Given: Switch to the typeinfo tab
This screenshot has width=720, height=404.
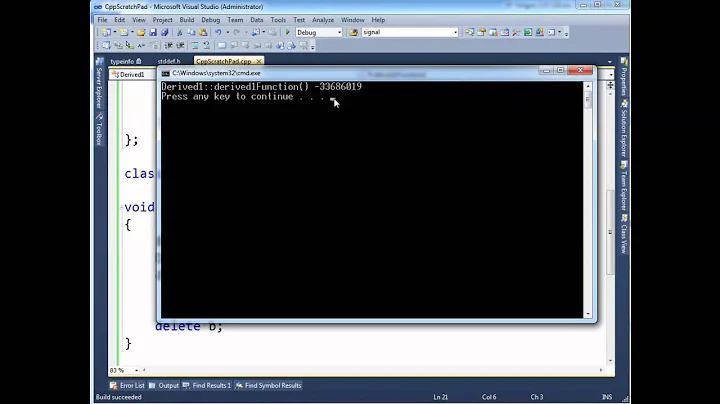Looking at the screenshot, I should [x=122, y=61].
